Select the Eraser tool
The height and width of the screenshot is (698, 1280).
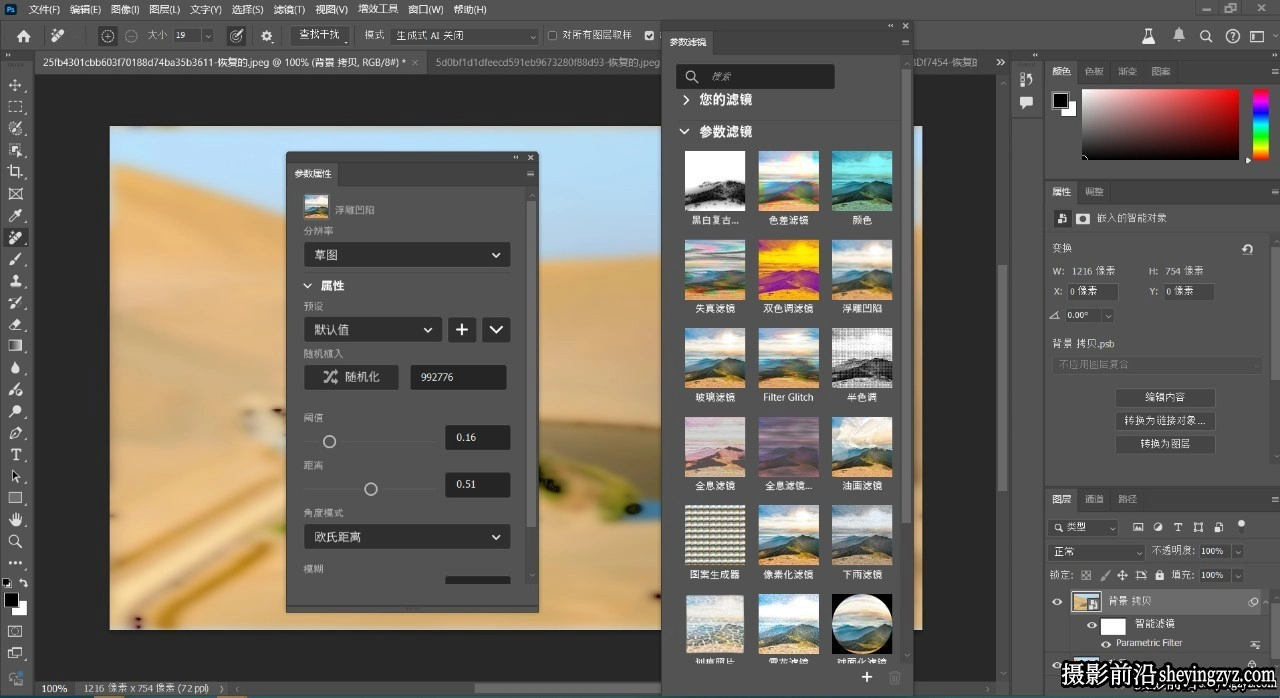pyautogui.click(x=15, y=324)
